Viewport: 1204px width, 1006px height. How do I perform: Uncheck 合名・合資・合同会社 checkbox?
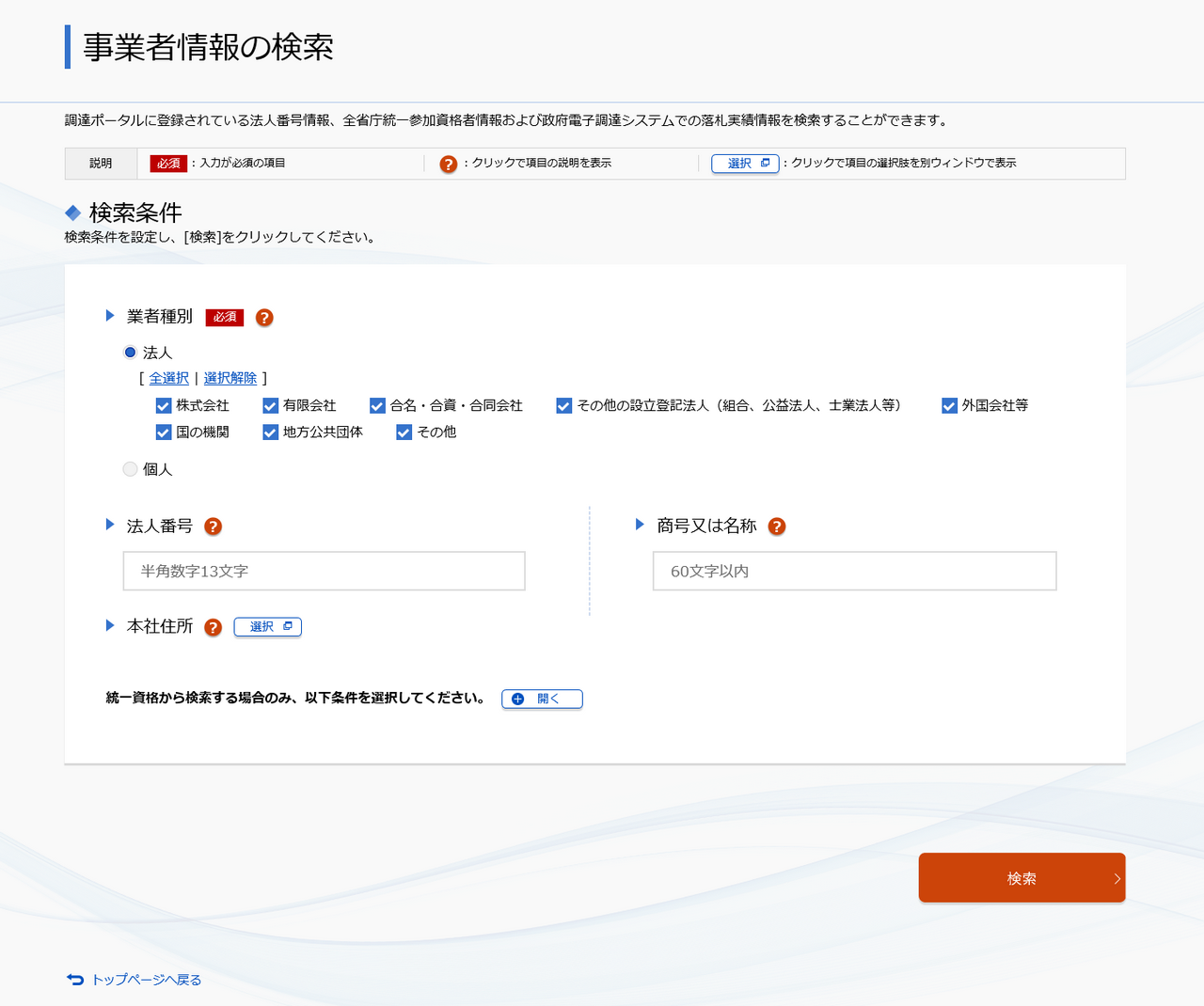pos(377,406)
